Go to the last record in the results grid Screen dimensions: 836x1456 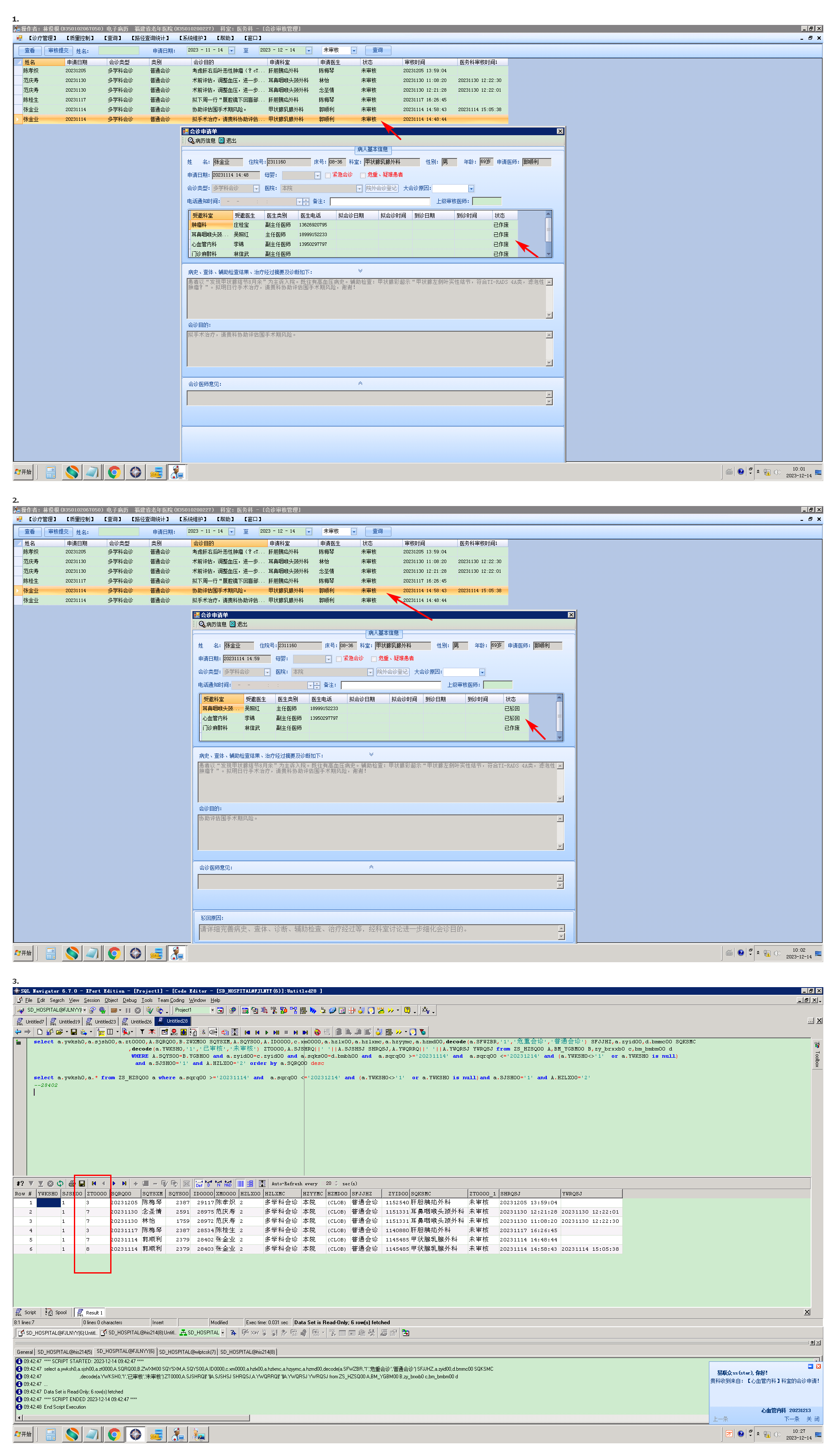[124, 1184]
